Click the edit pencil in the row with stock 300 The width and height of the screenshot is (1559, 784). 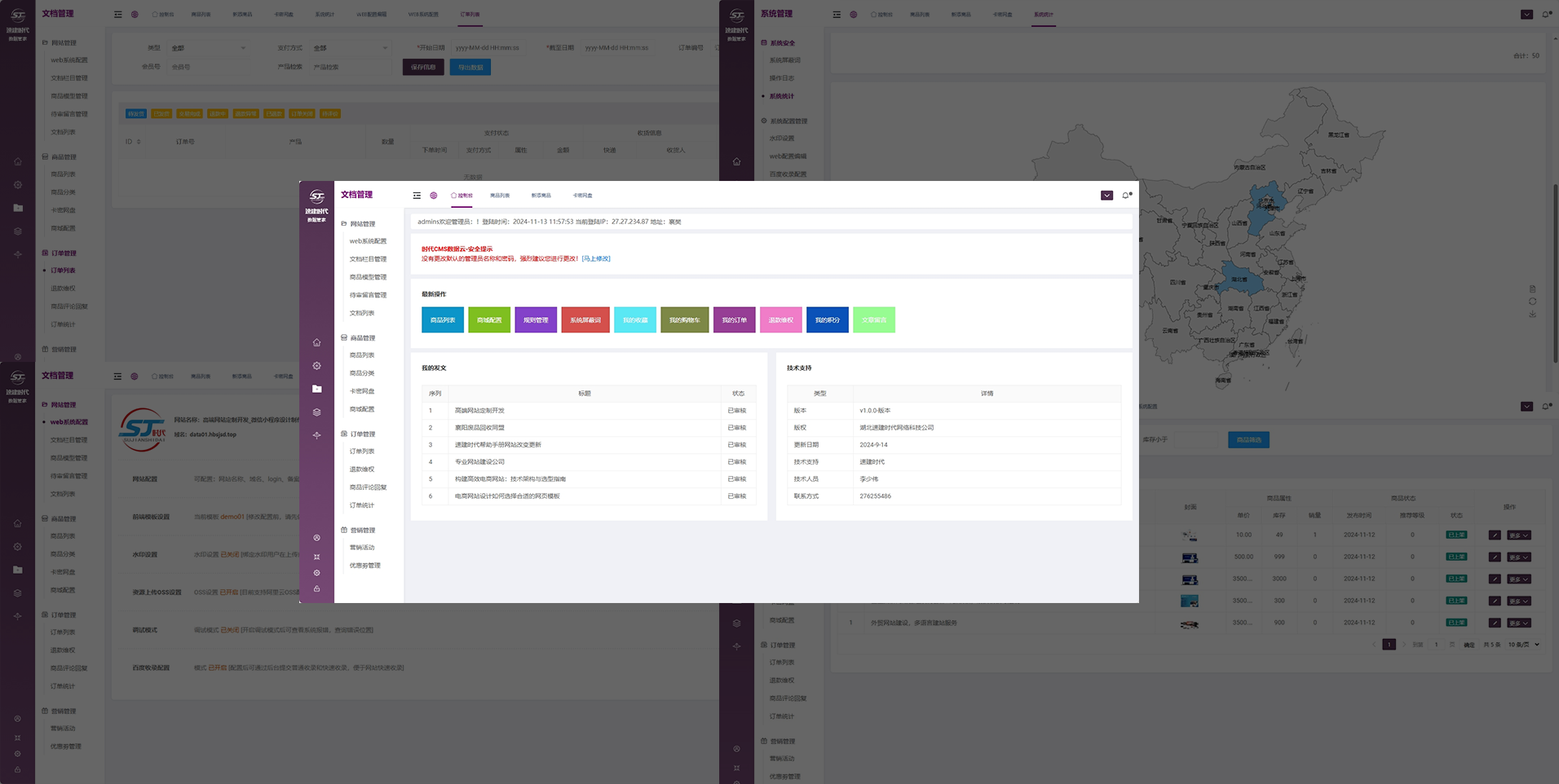tap(1495, 601)
